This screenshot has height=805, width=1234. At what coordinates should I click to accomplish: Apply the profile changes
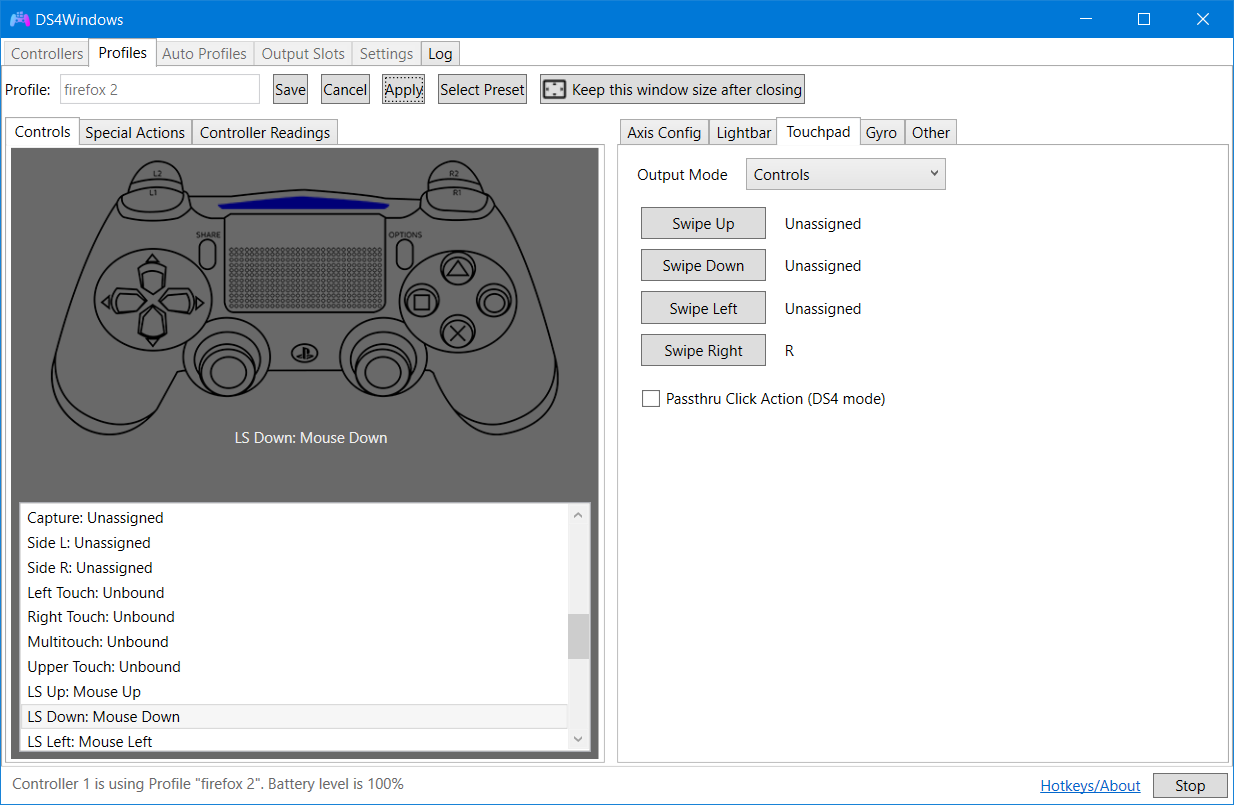pos(404,89)
